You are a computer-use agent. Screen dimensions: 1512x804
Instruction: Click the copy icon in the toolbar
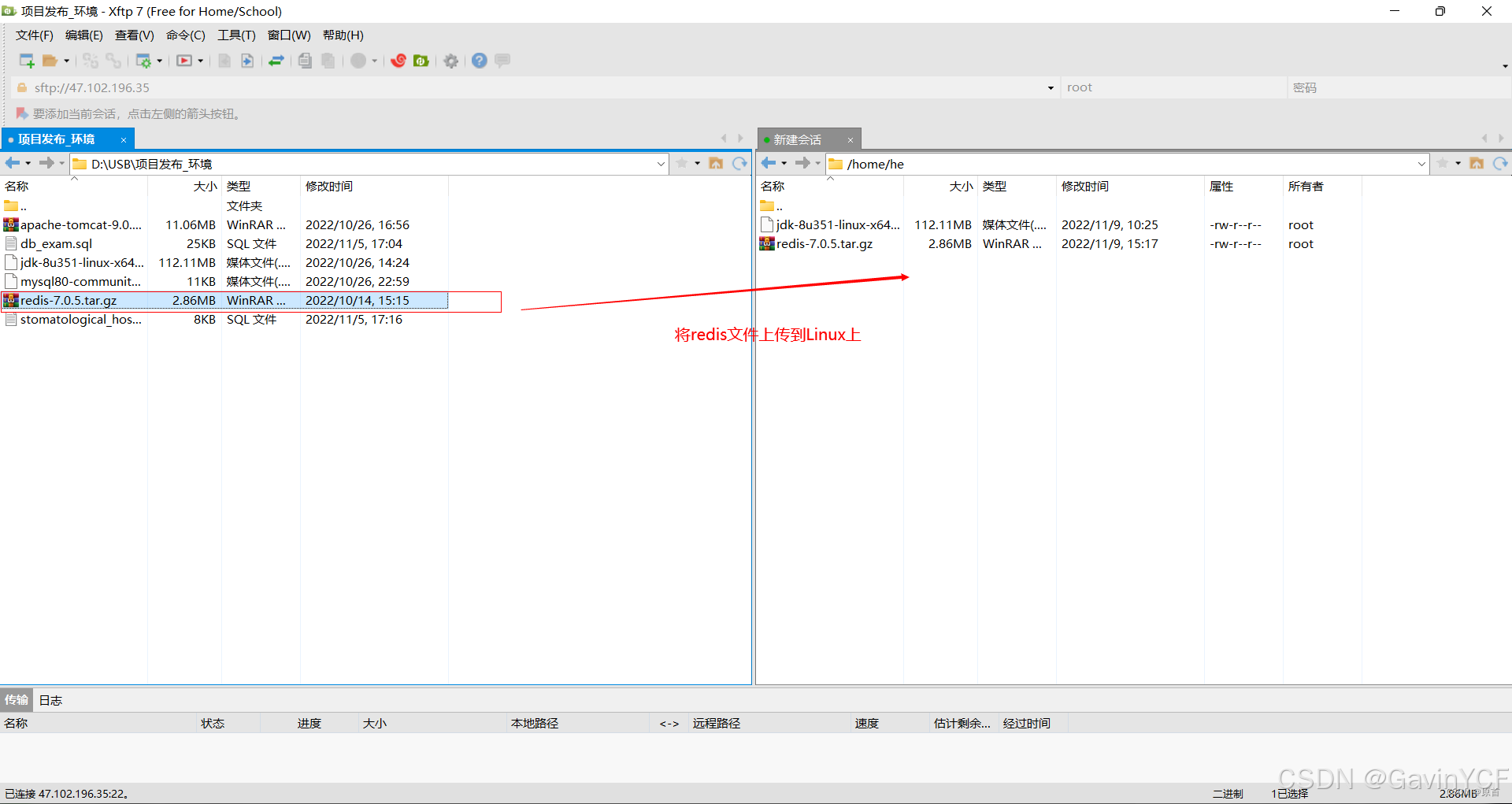tap(304, 61)
